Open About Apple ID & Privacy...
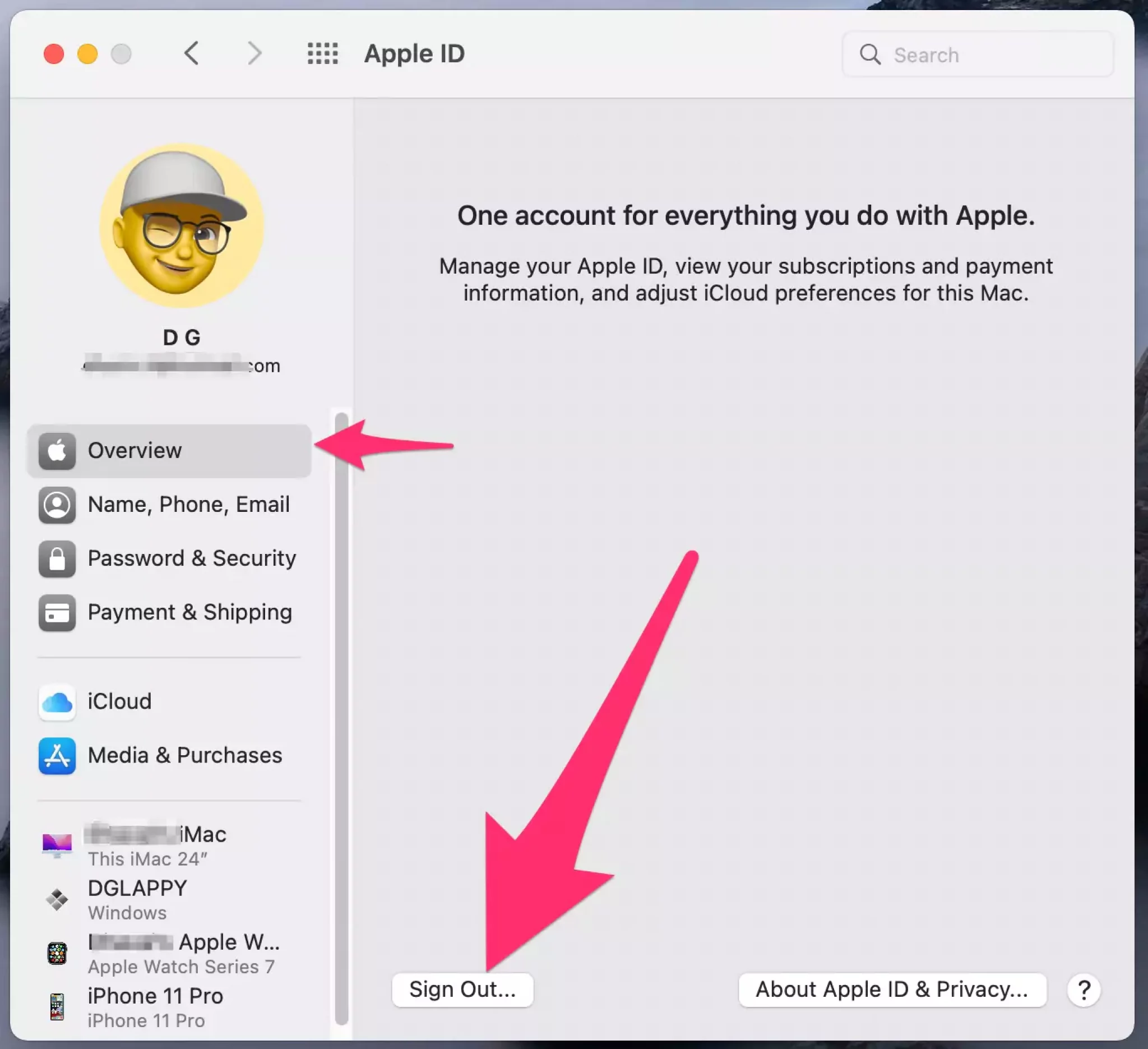This screenshot has width=1148, height=1049. (892, 990)
